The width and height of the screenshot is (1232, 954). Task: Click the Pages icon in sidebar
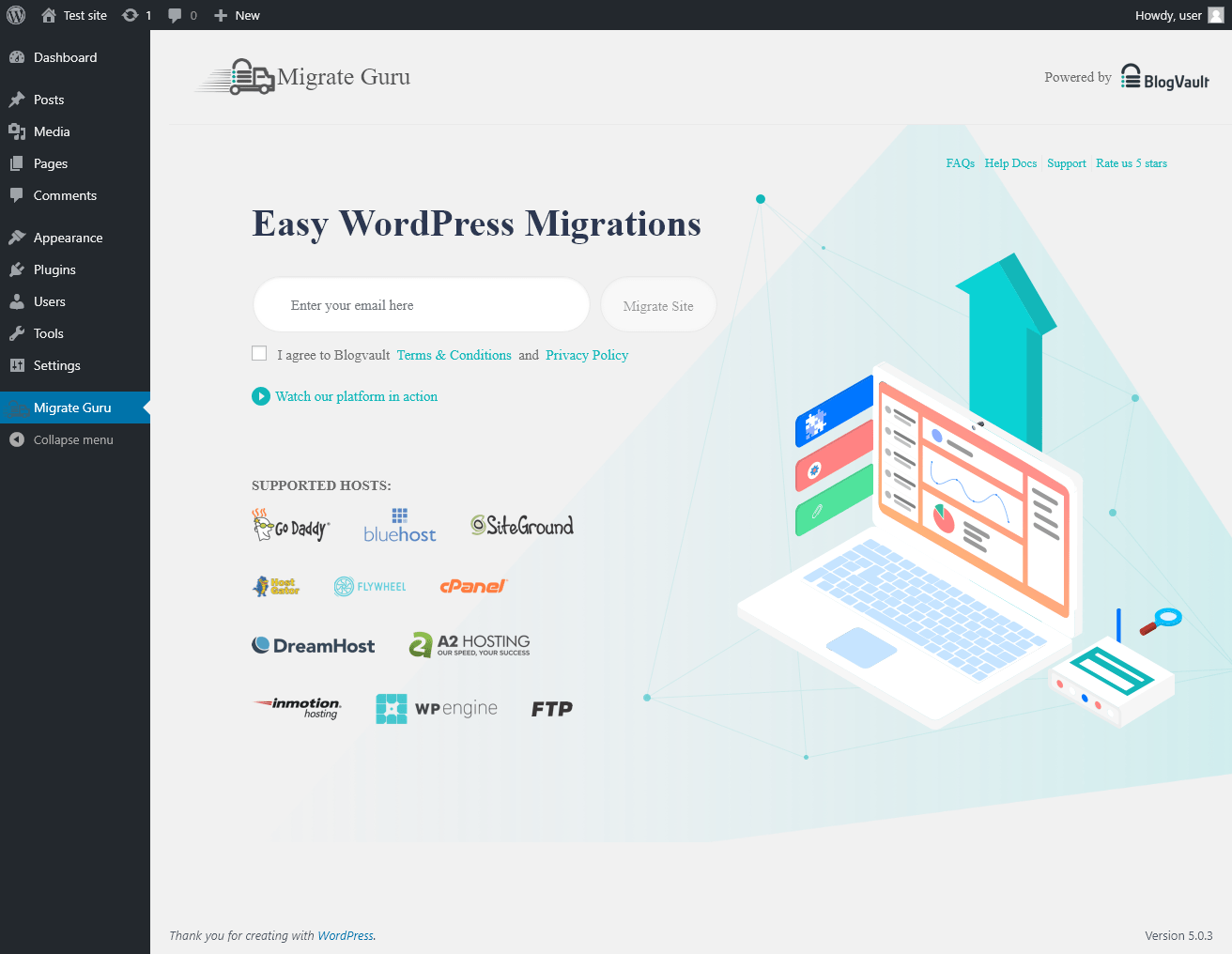(17, 163)
